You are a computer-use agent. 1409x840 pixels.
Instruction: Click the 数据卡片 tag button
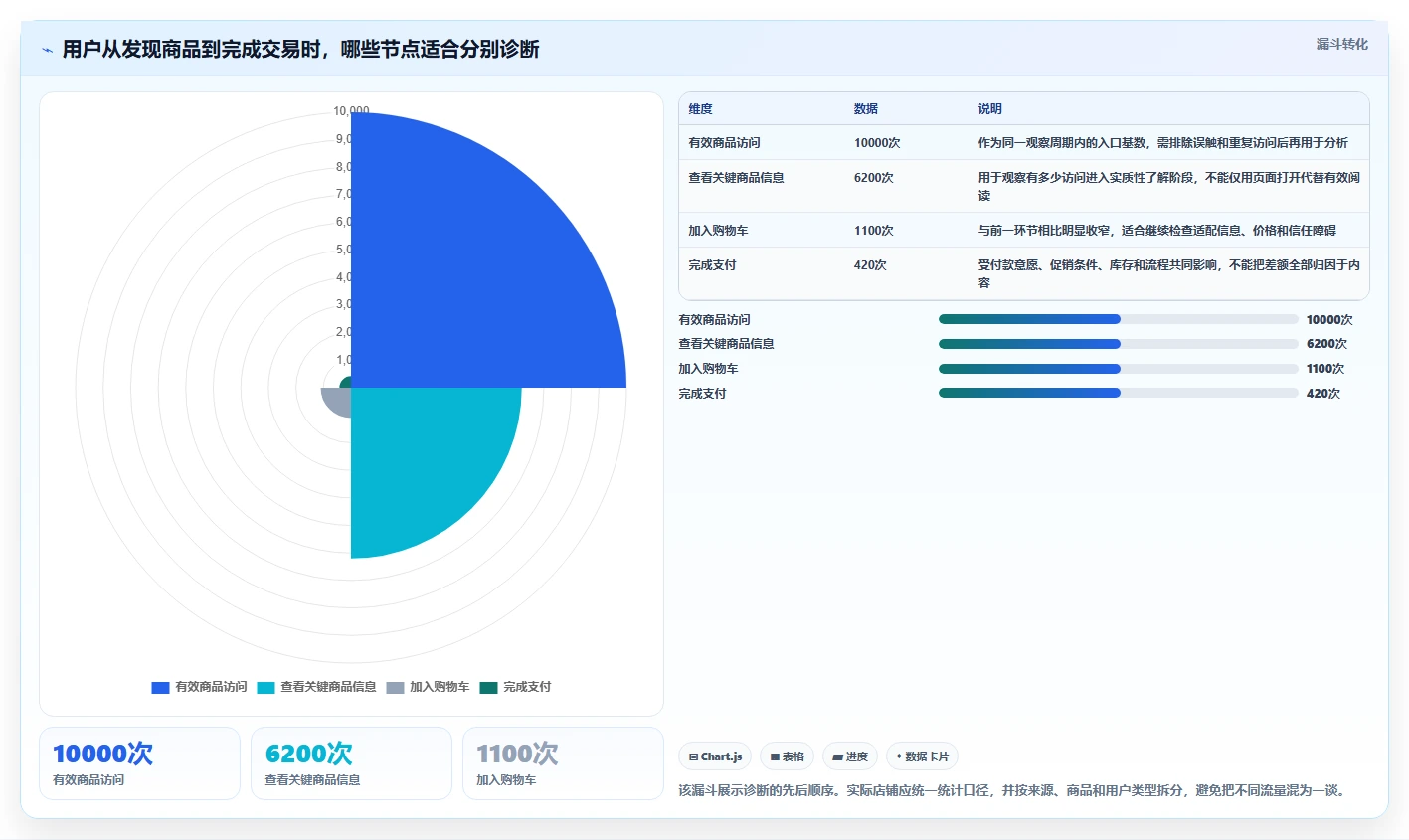pyautogui.click(x=922, y=756)
